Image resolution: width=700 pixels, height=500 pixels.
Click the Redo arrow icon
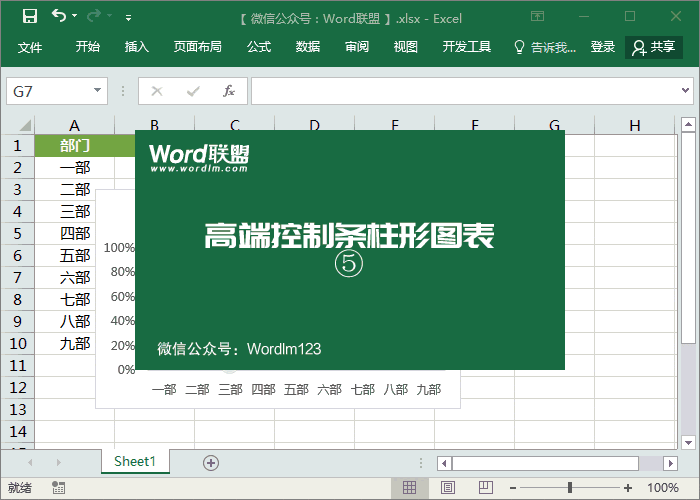(x=94, y=16)
